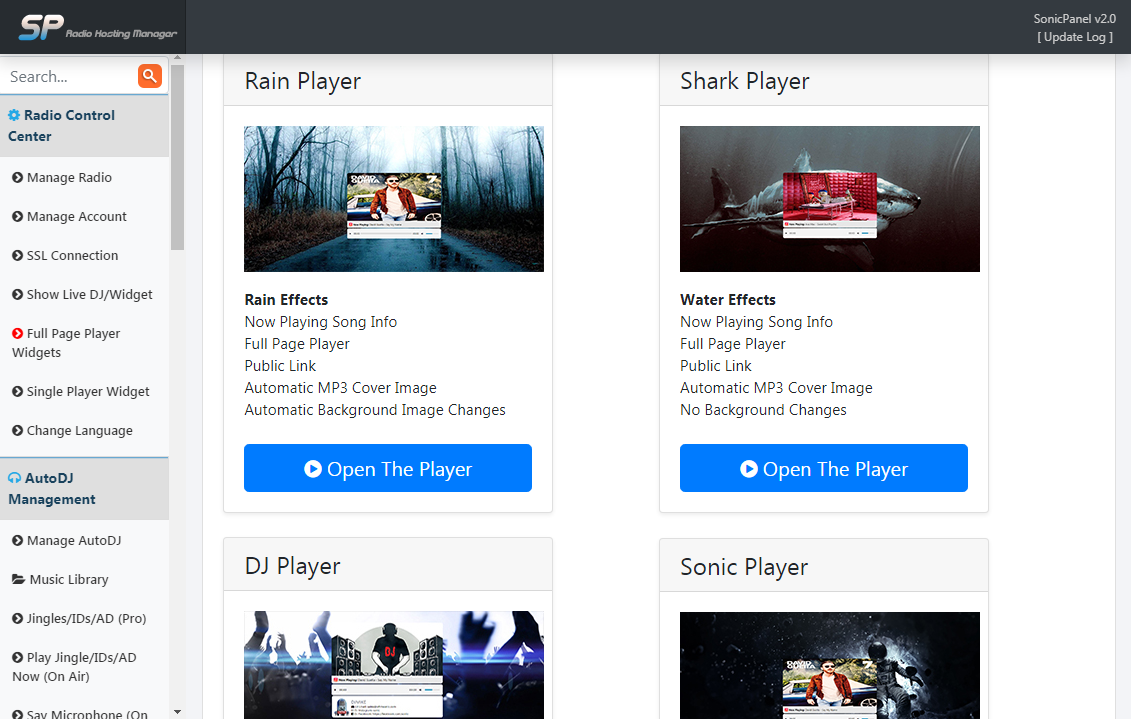Click the arrow icon next to Jingles/IDs/AD (Pro)
The height and width of the screenshot is (719, 1131).
[x=17, y=618]
